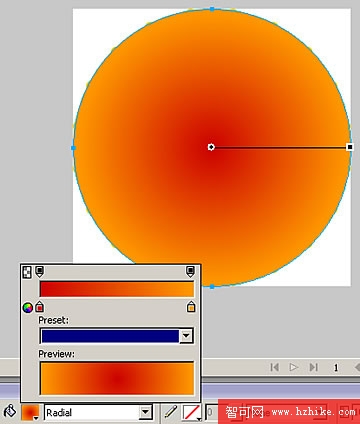Expand the Preset dropdown arrow
This screenshot has height=424, width=360.
pos(186,336)
